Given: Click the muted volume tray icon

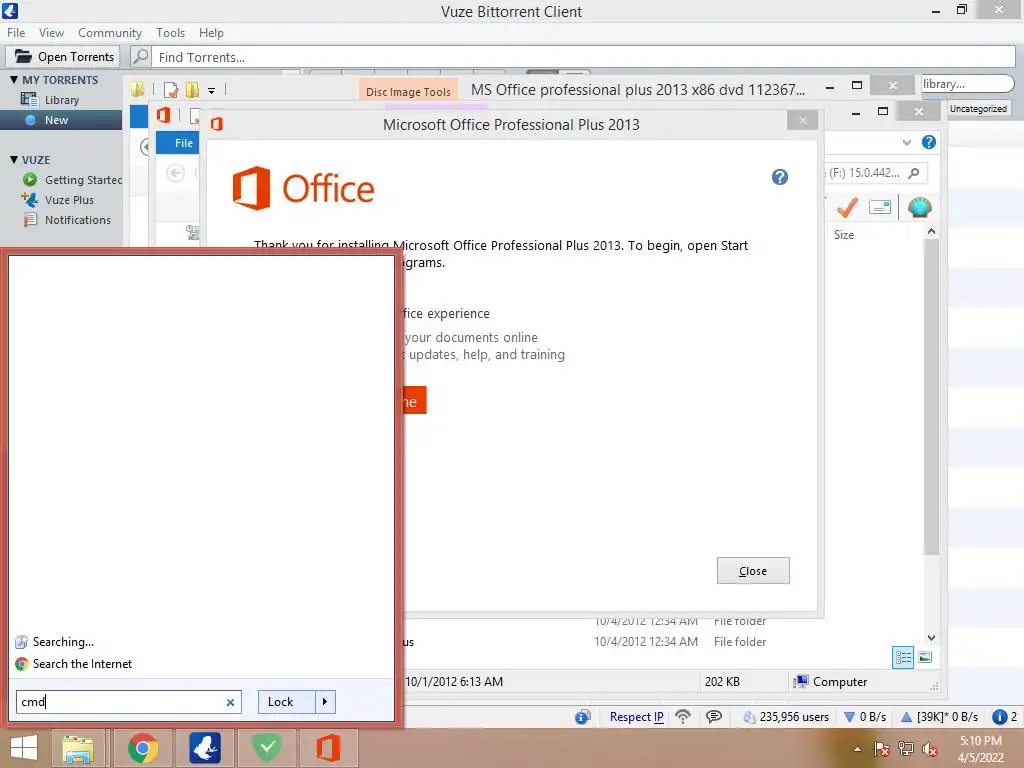Looking at the screenshot, I should (929, 749).
